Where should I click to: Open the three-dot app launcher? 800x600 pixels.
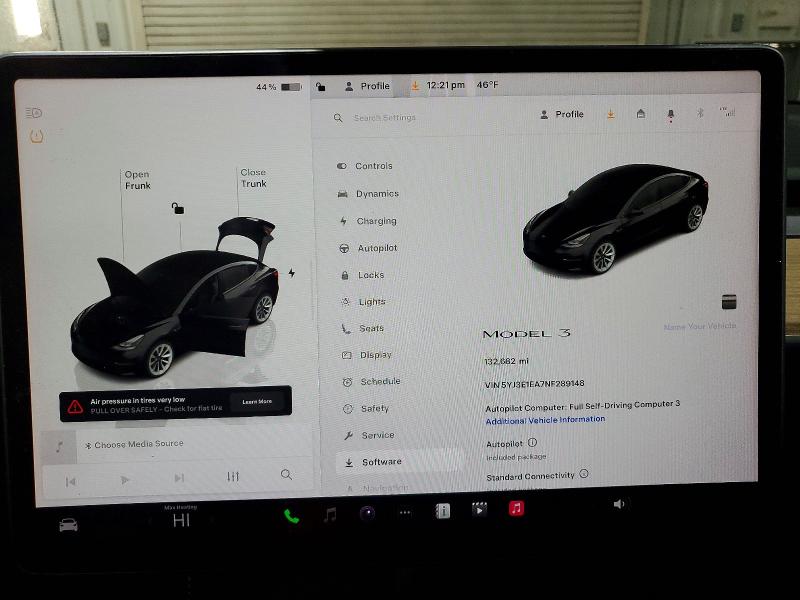405,513
